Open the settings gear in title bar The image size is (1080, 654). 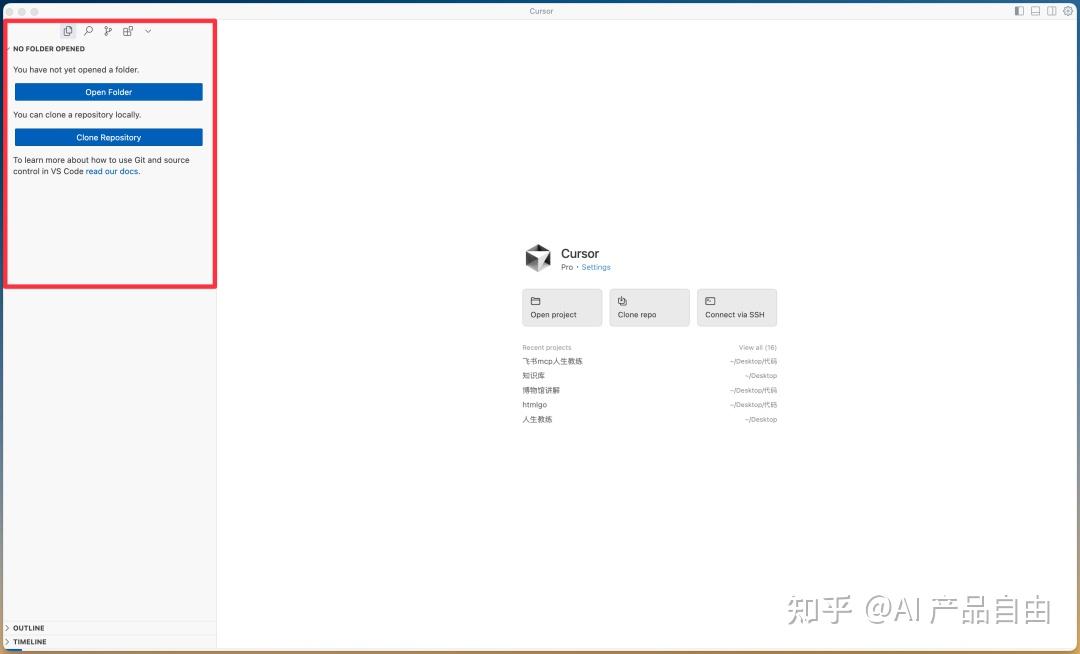[1068, 11]
